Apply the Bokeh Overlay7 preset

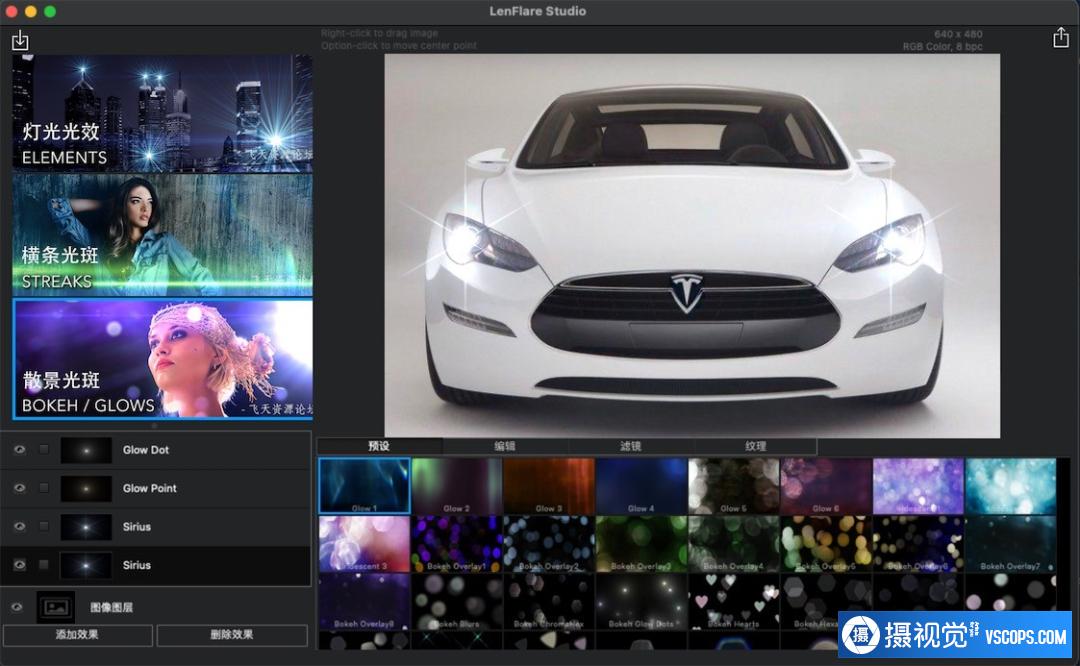pyautogui.click(x=1010, y=544)
